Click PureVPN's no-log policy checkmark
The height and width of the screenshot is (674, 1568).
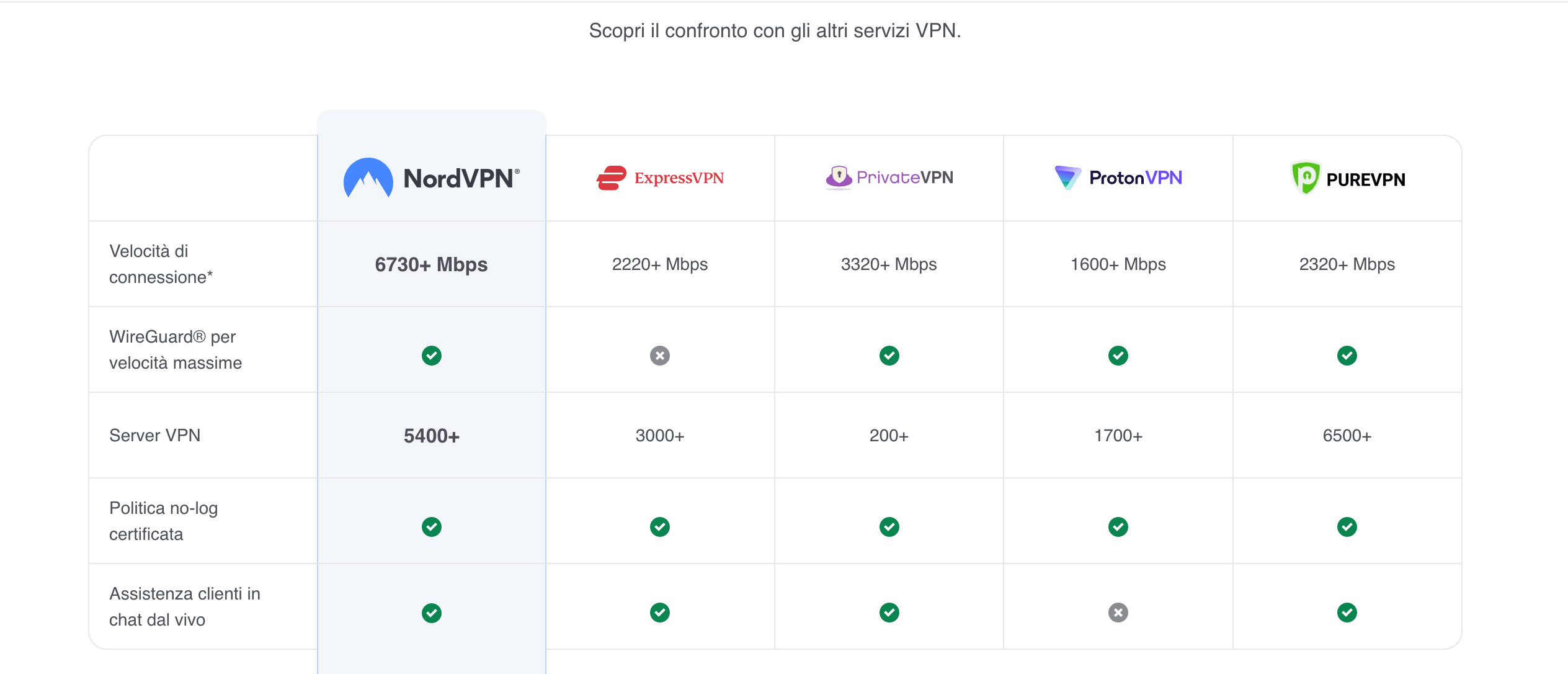click(1347, 527)
